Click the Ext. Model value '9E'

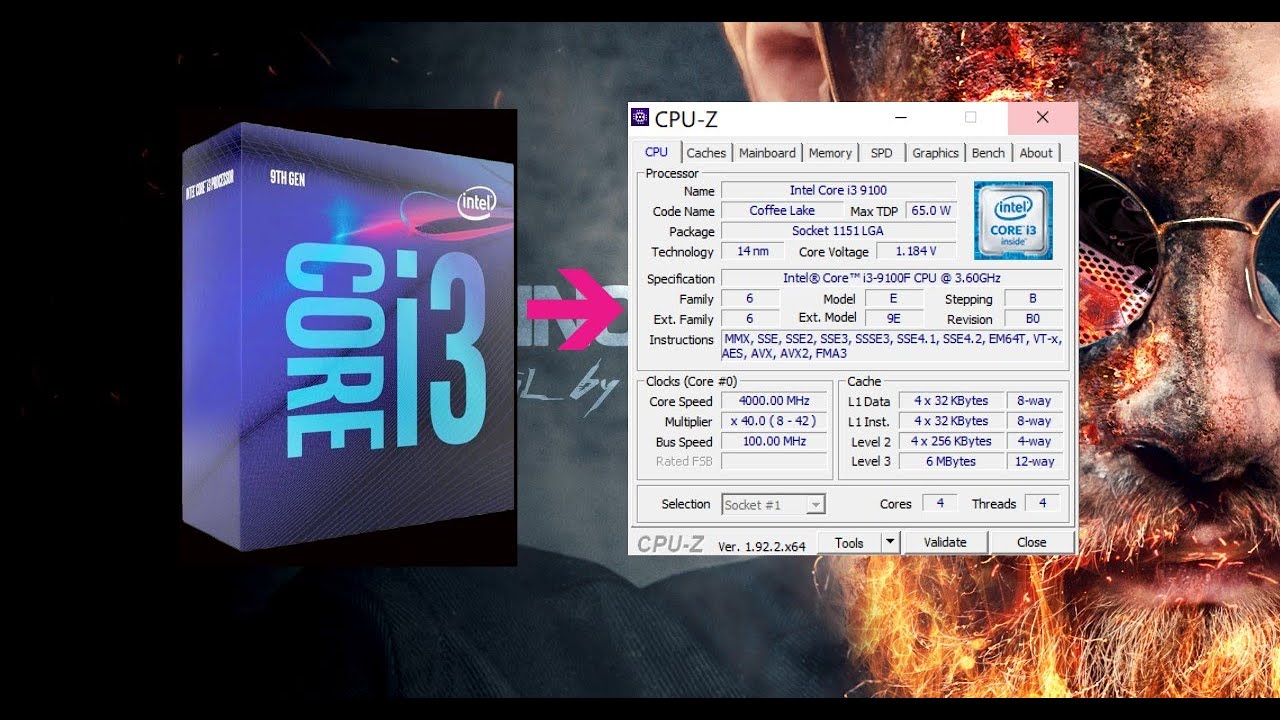[x=893, y=319]
